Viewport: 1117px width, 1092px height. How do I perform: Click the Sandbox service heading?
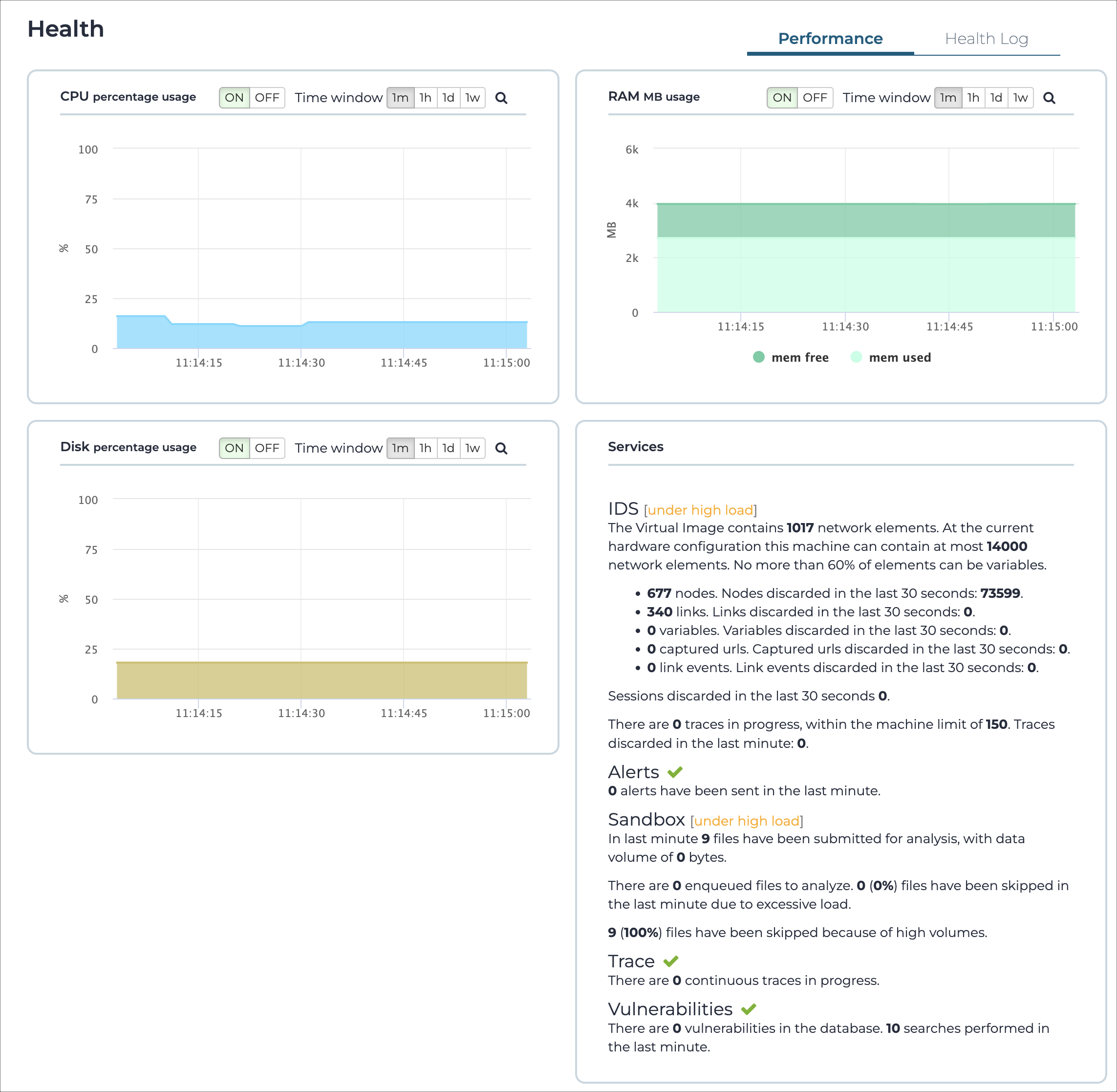(646, 820)
